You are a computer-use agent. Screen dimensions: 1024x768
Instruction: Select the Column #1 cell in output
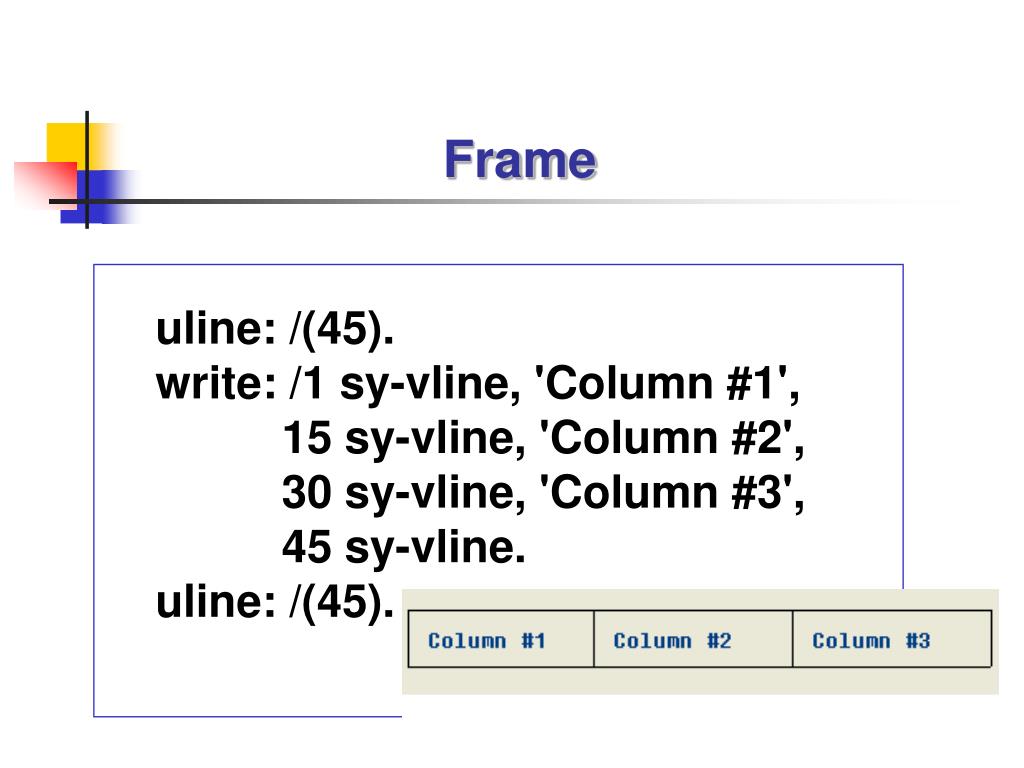point(501,639)
